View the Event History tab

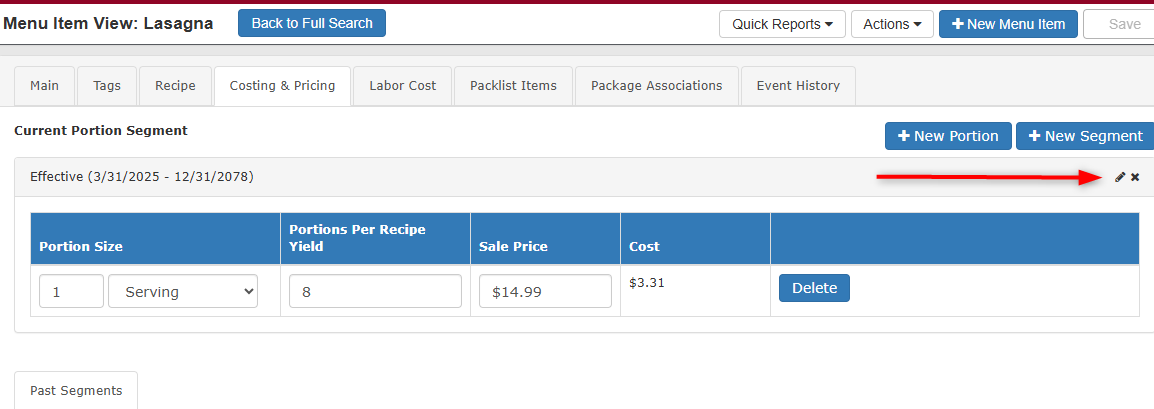pos(798,86)
